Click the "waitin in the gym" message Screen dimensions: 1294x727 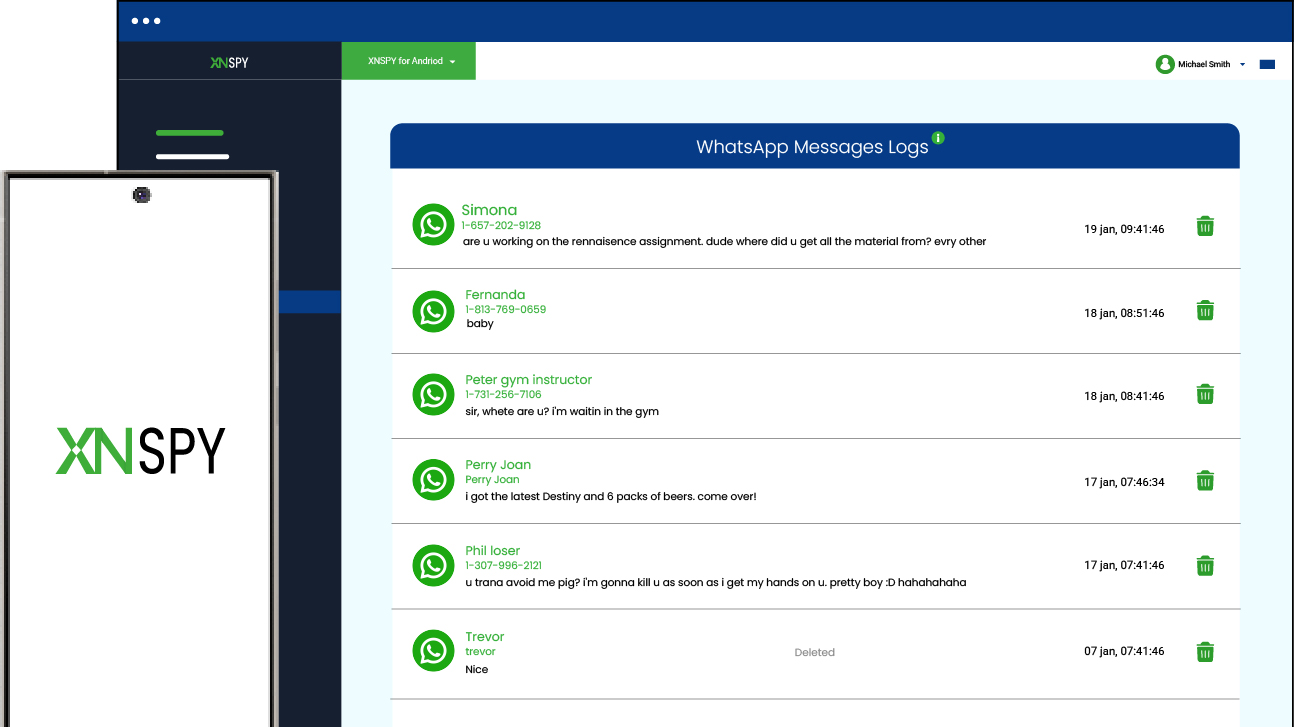coord(562,412)
